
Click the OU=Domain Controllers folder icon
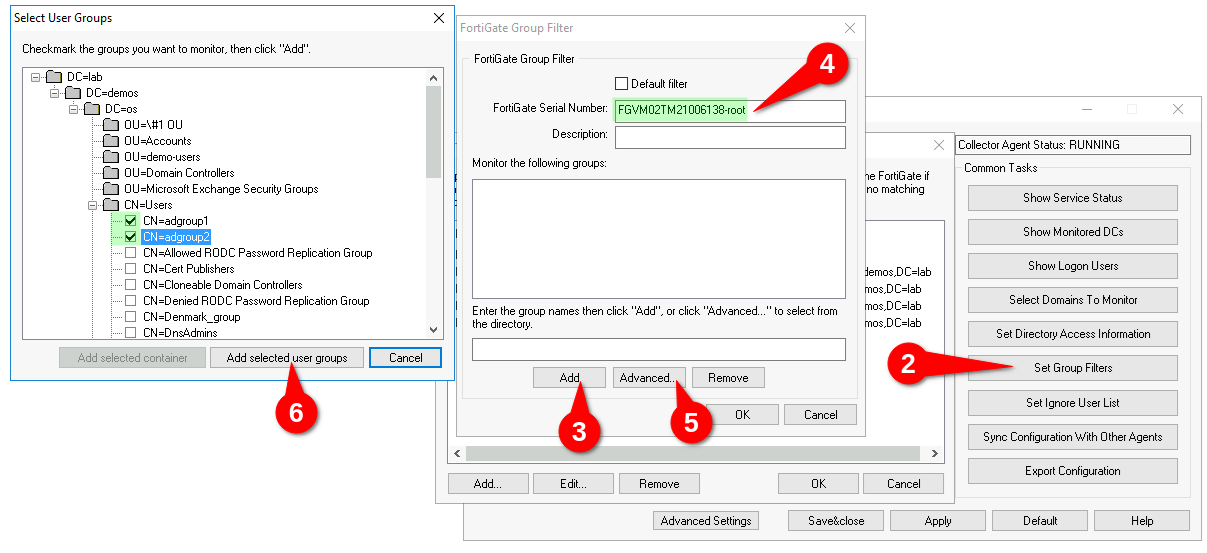point(111,173)
